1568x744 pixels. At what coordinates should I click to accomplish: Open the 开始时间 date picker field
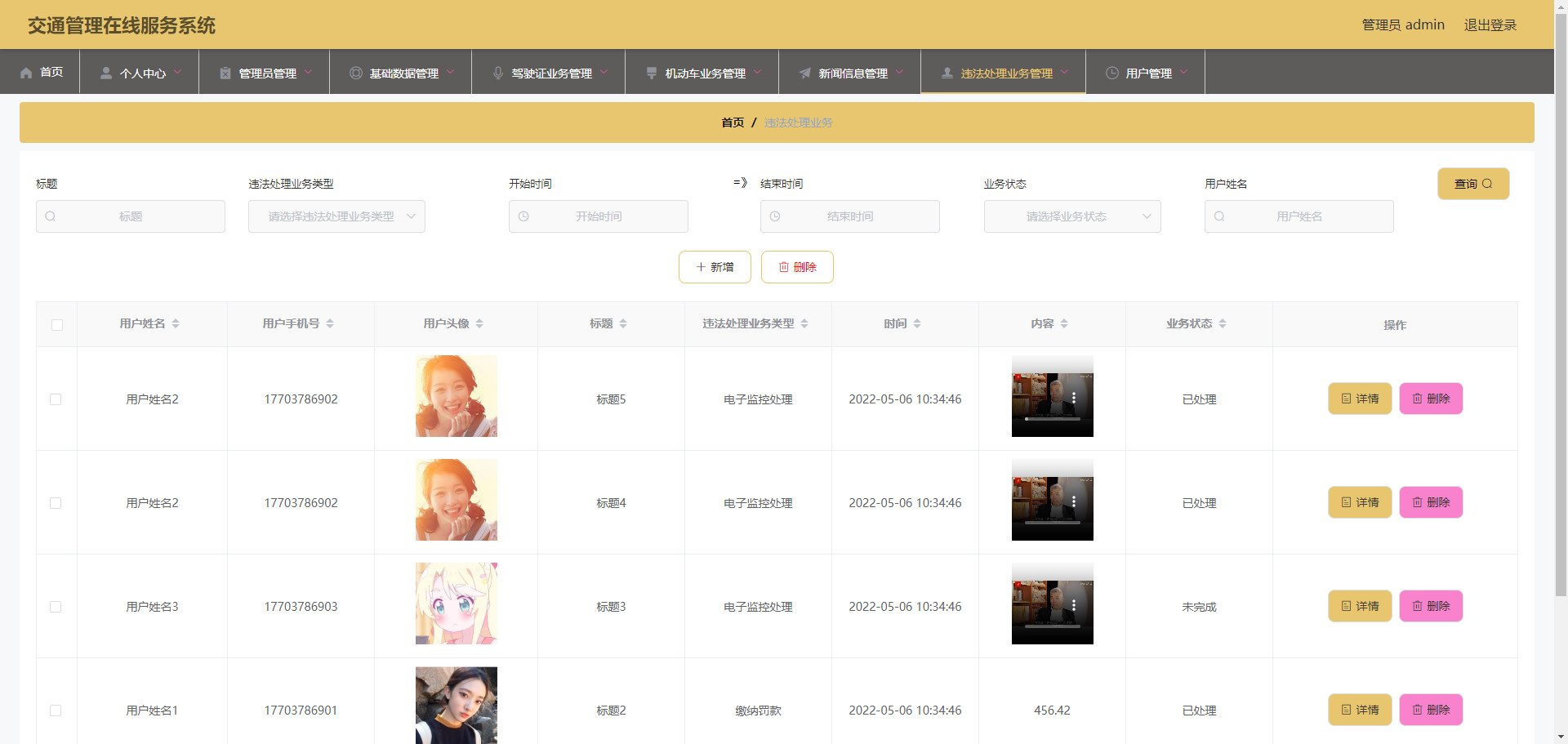tap(599, 216)
